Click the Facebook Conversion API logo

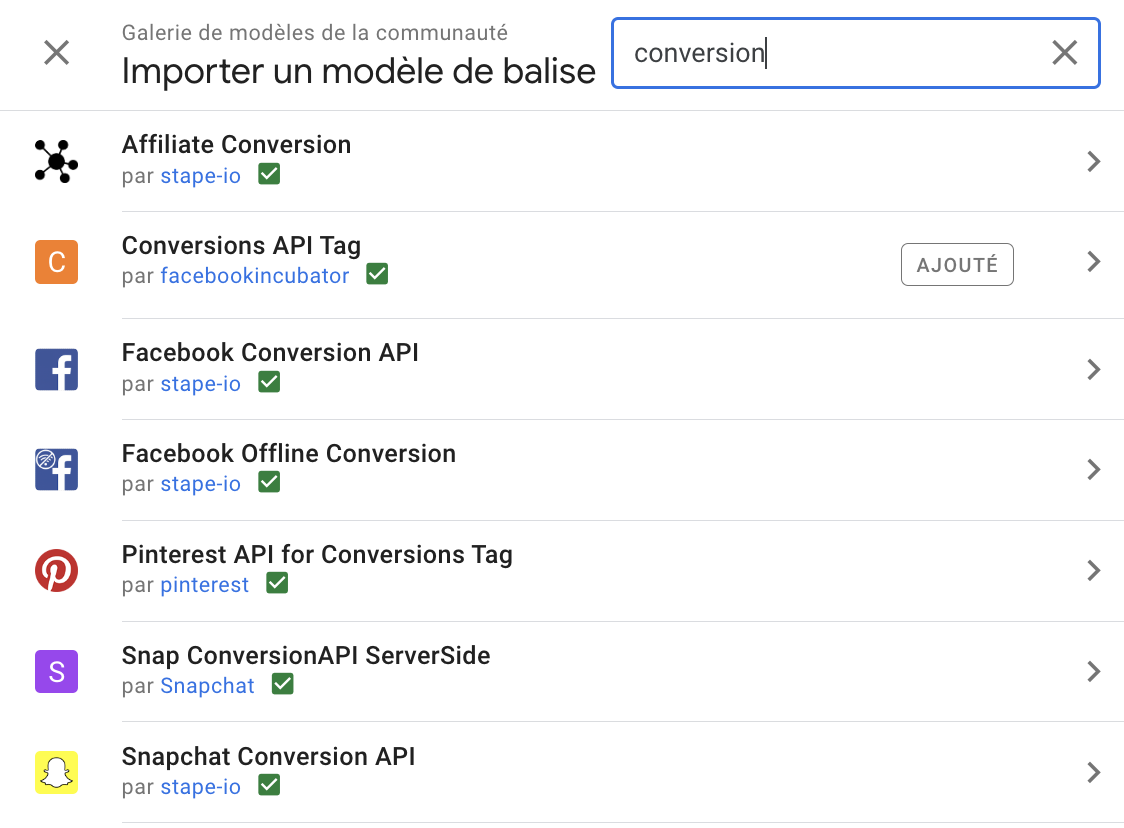[x=56, y=369]
